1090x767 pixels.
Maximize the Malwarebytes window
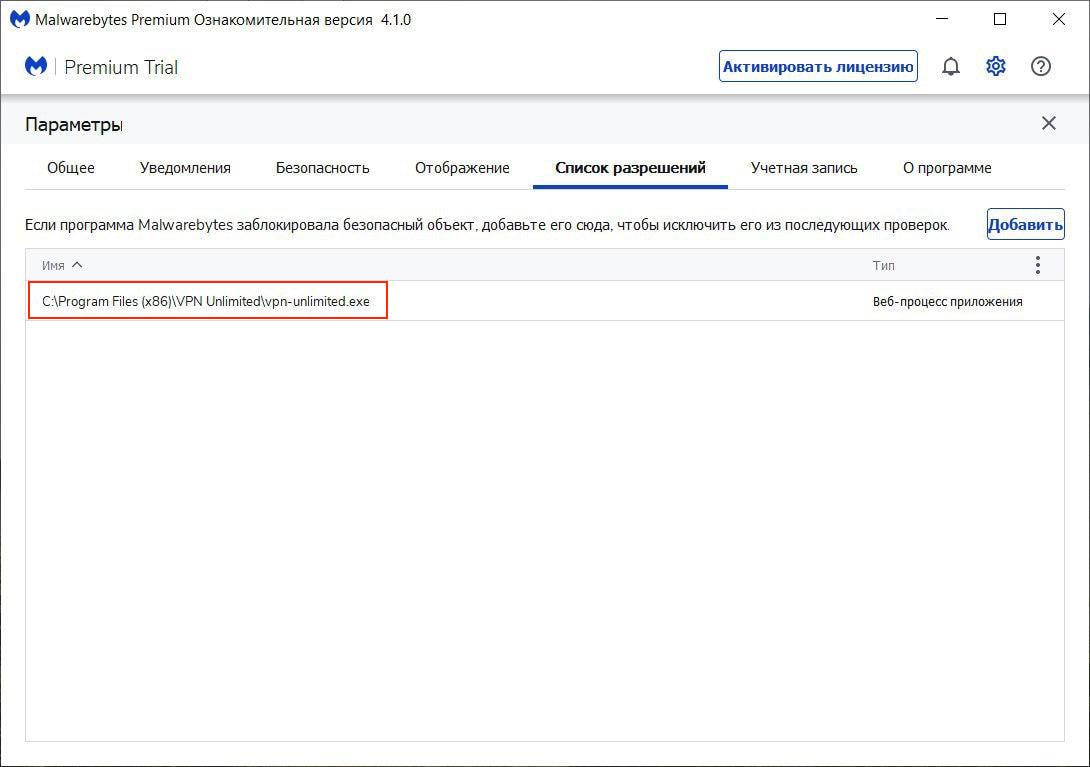point(1000,19)
